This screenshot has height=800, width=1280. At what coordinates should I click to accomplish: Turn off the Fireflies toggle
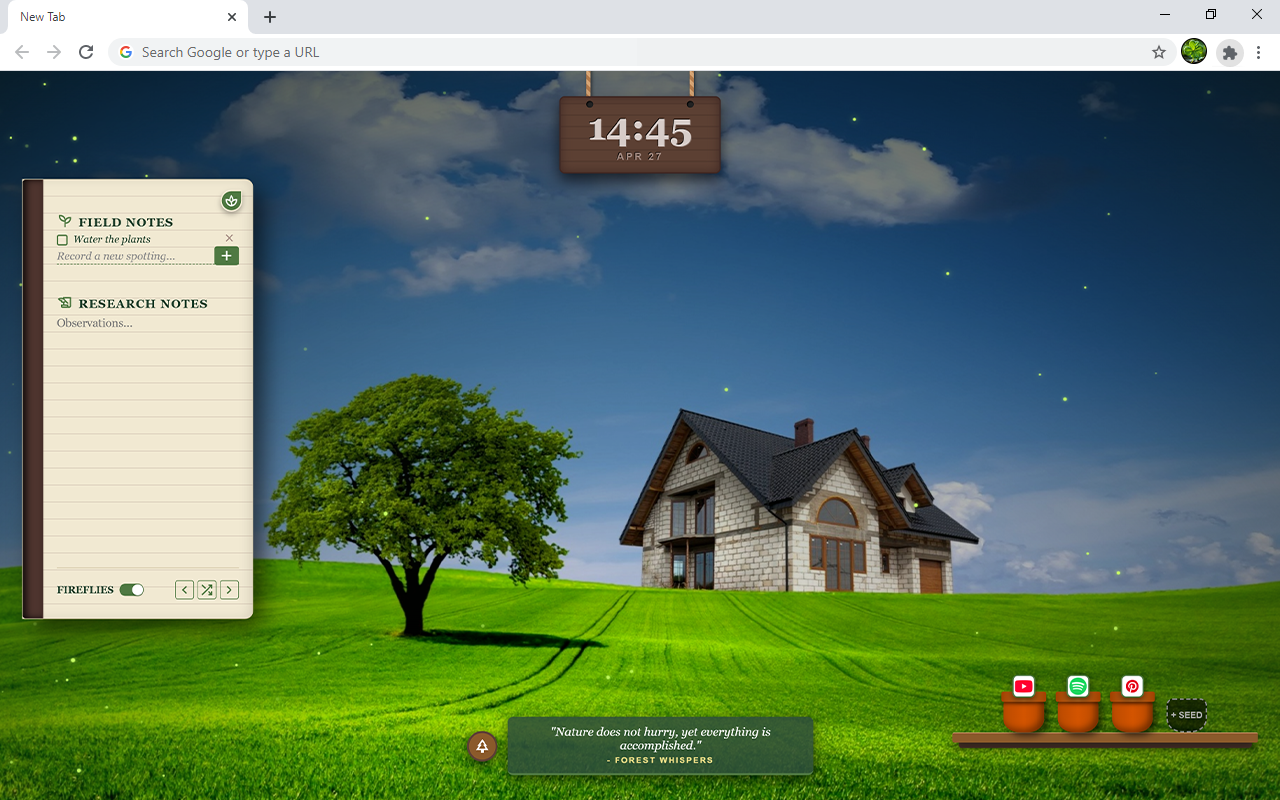pyautogui.click(x=132, y=590)
